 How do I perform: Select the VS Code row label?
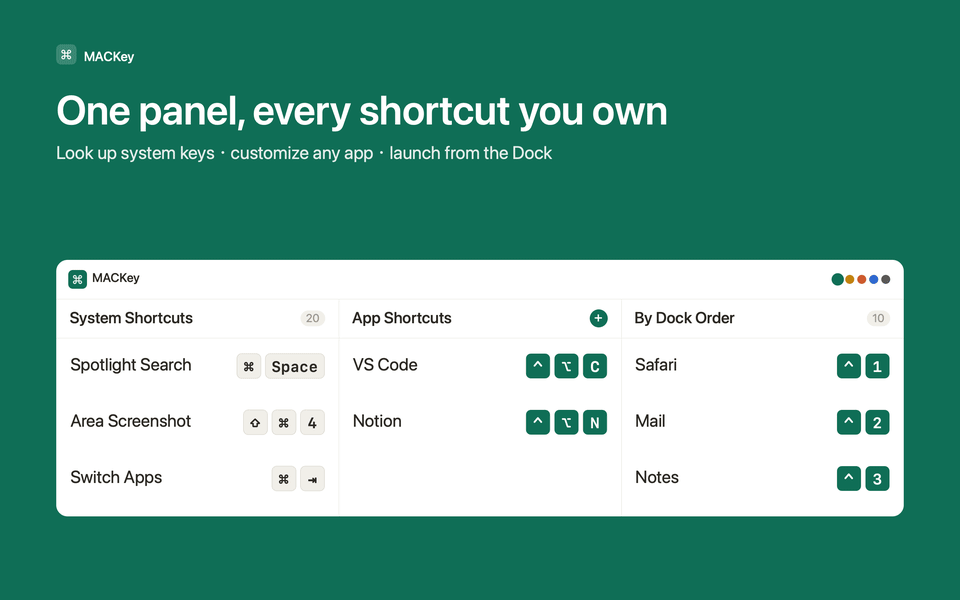coord(385,365)
